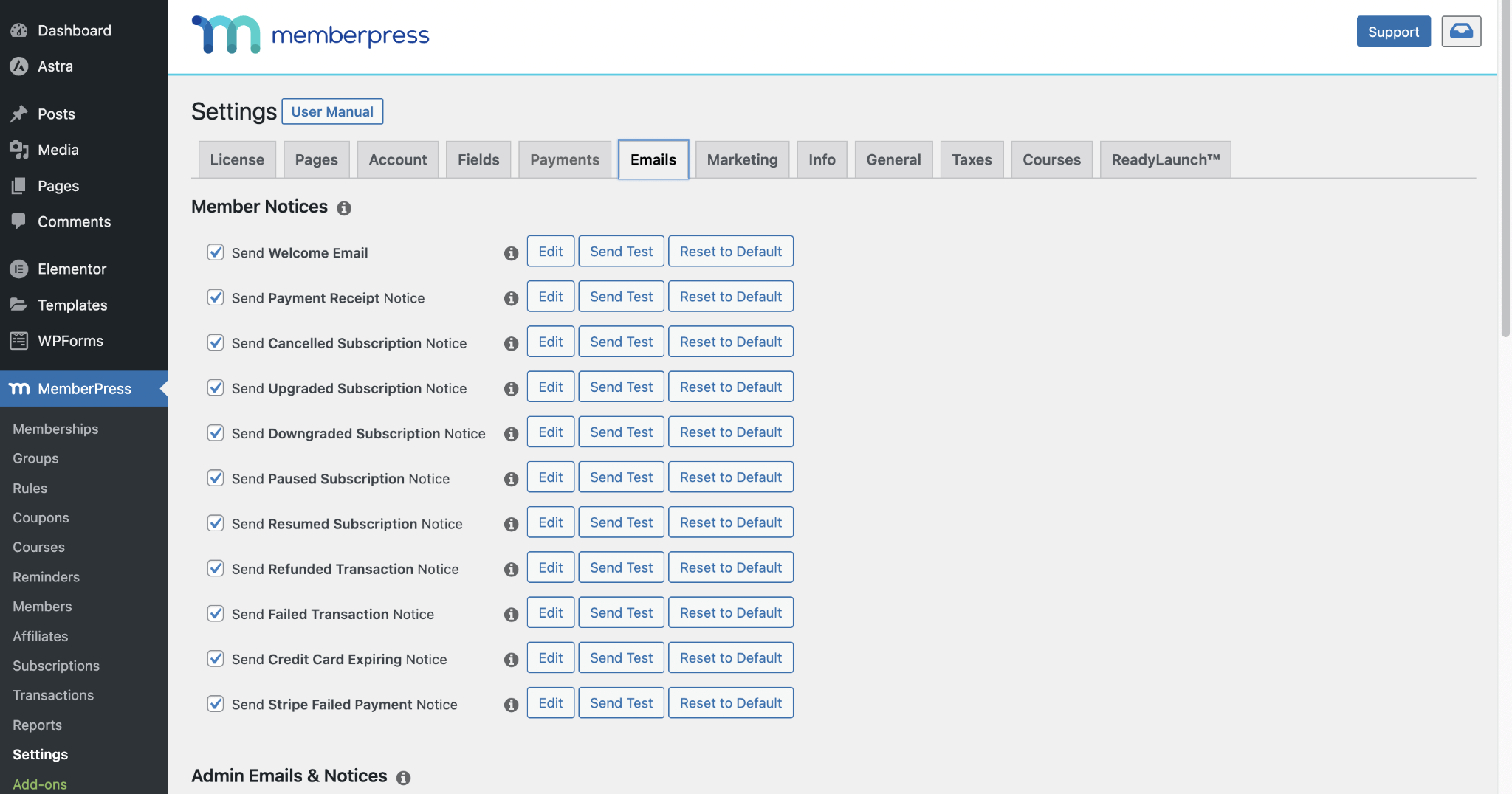This screenshot has height=794, width=1512.
Task: Go to Reminders submenu item
Action: [46, 576]
